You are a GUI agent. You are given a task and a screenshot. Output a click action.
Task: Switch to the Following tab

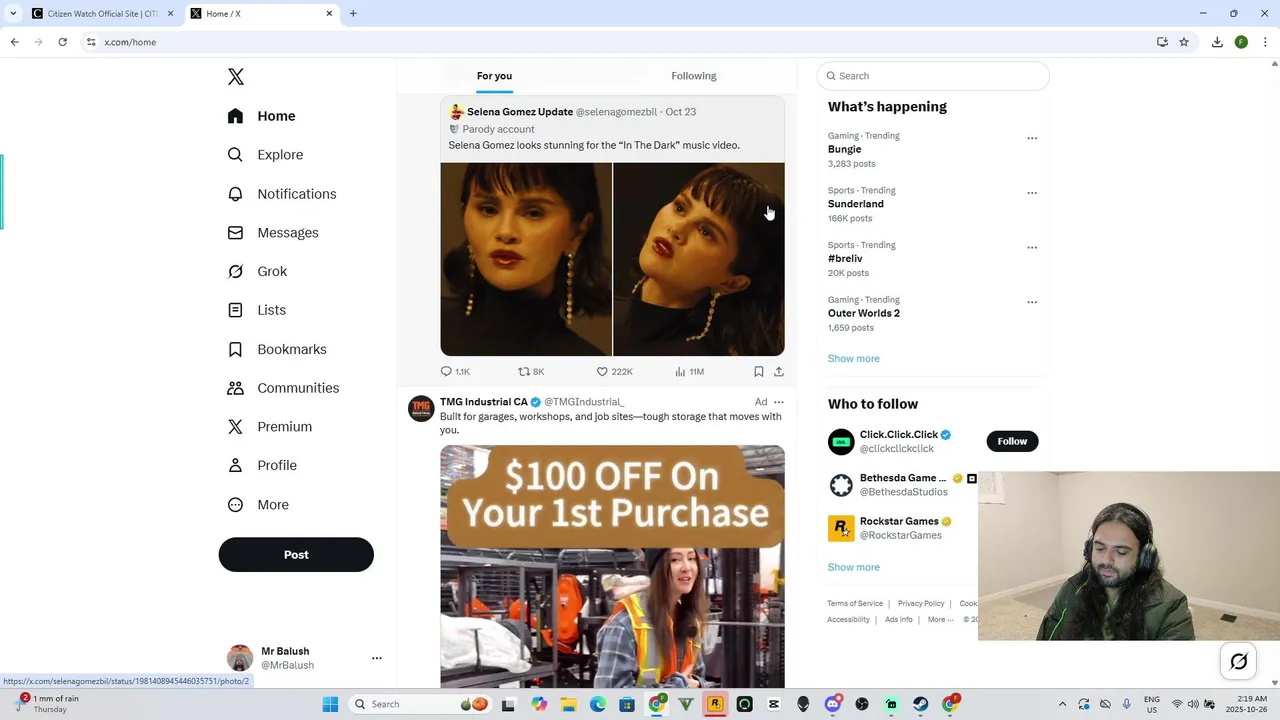click(x=694, y=76)
